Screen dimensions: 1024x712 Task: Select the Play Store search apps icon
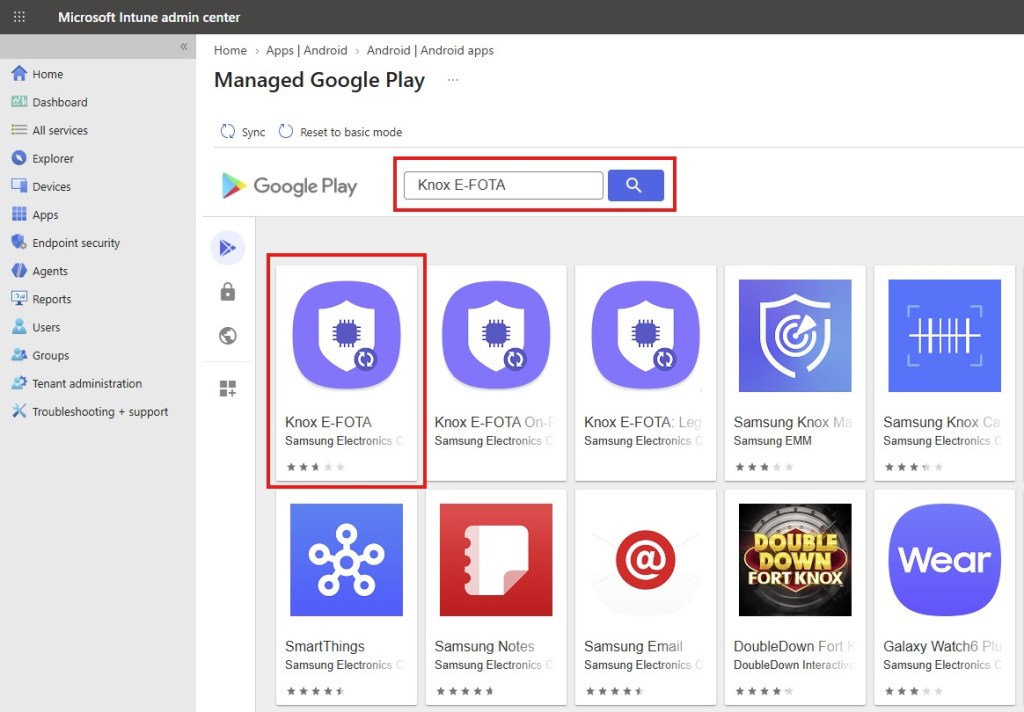pyautogui.click(x=227, y=248)
